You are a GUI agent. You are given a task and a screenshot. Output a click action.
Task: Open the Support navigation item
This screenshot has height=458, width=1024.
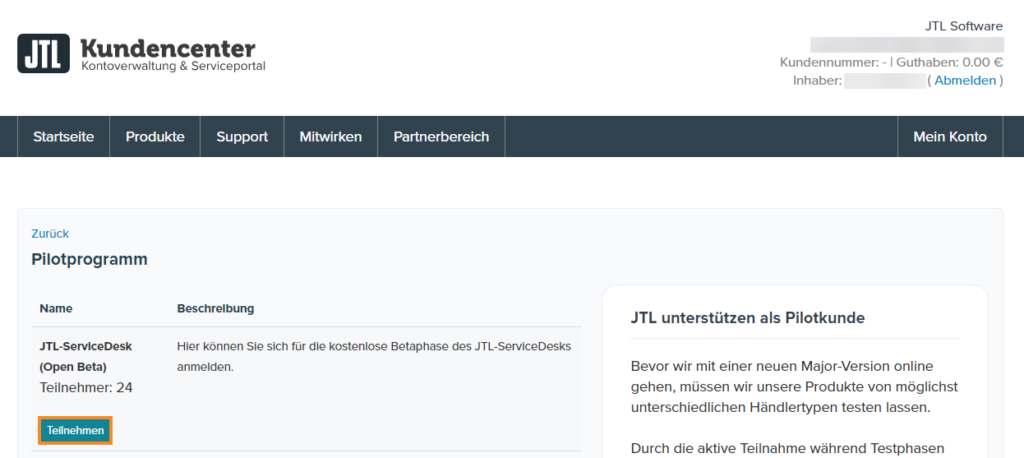coord(242,137)
